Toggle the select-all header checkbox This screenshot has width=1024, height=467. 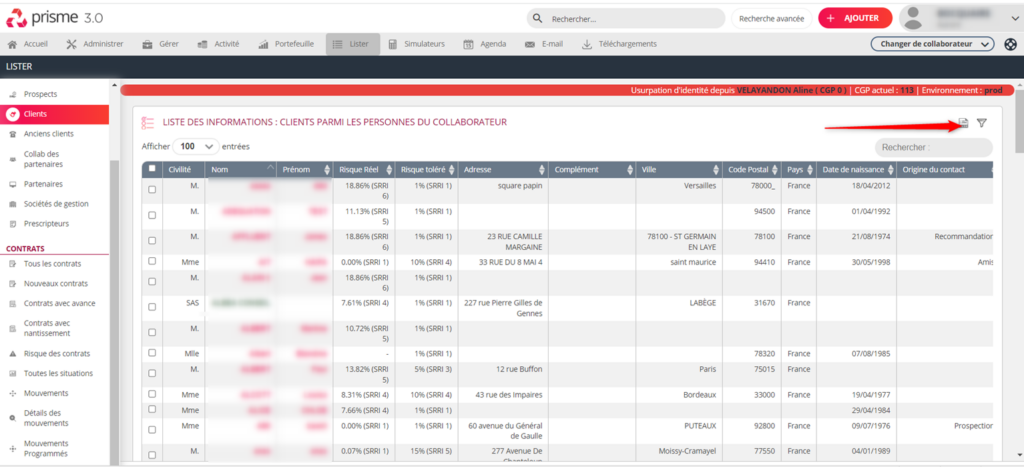(x=152, y=169)
